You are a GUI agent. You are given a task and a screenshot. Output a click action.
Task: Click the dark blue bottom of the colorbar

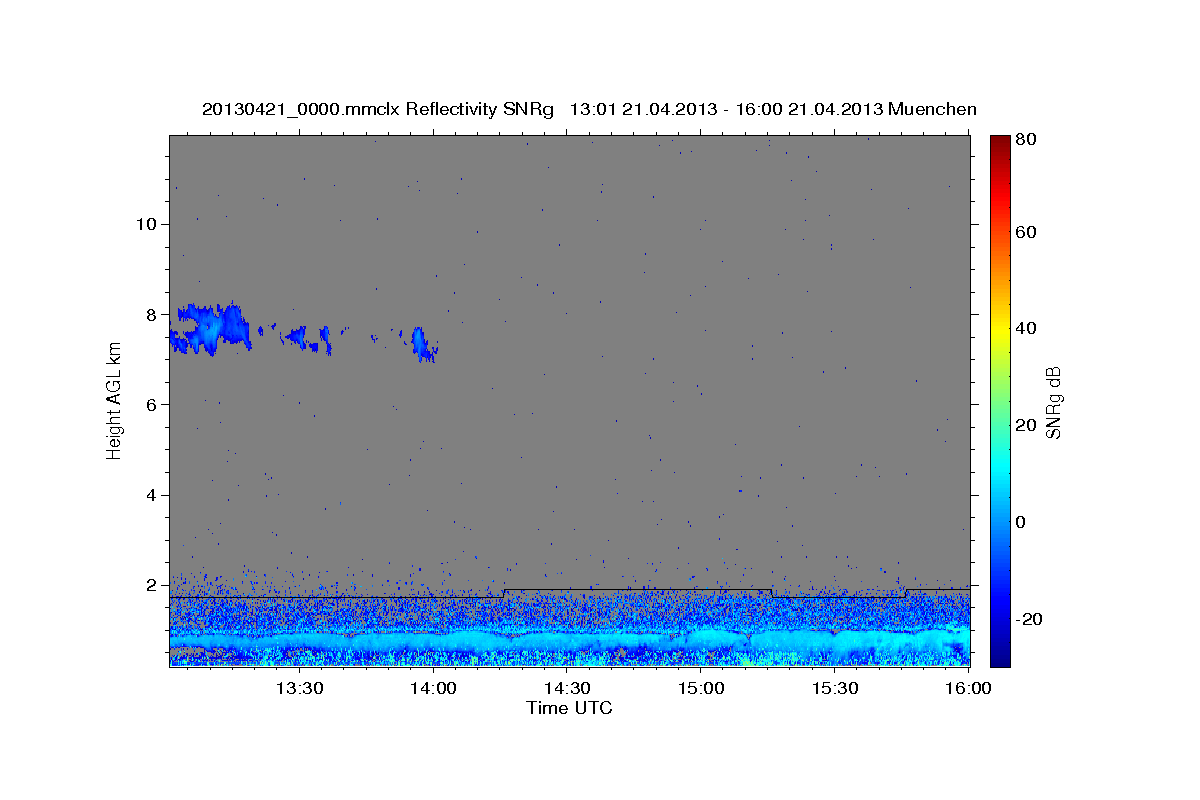click(1000, 650)
